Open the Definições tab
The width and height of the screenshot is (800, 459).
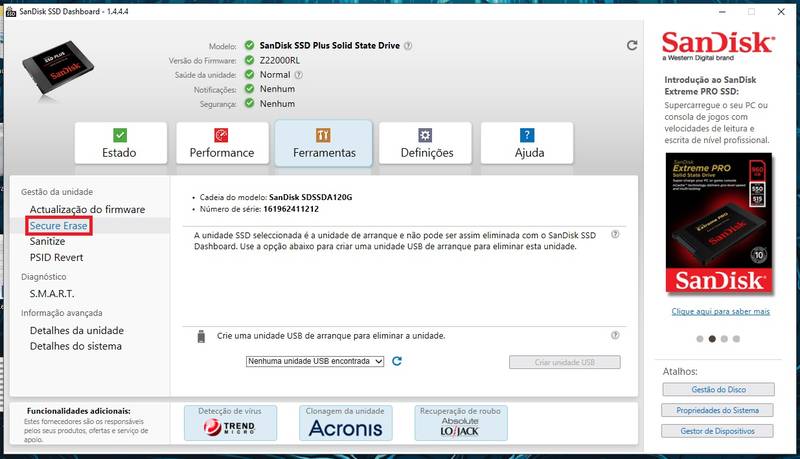(426, 143)
